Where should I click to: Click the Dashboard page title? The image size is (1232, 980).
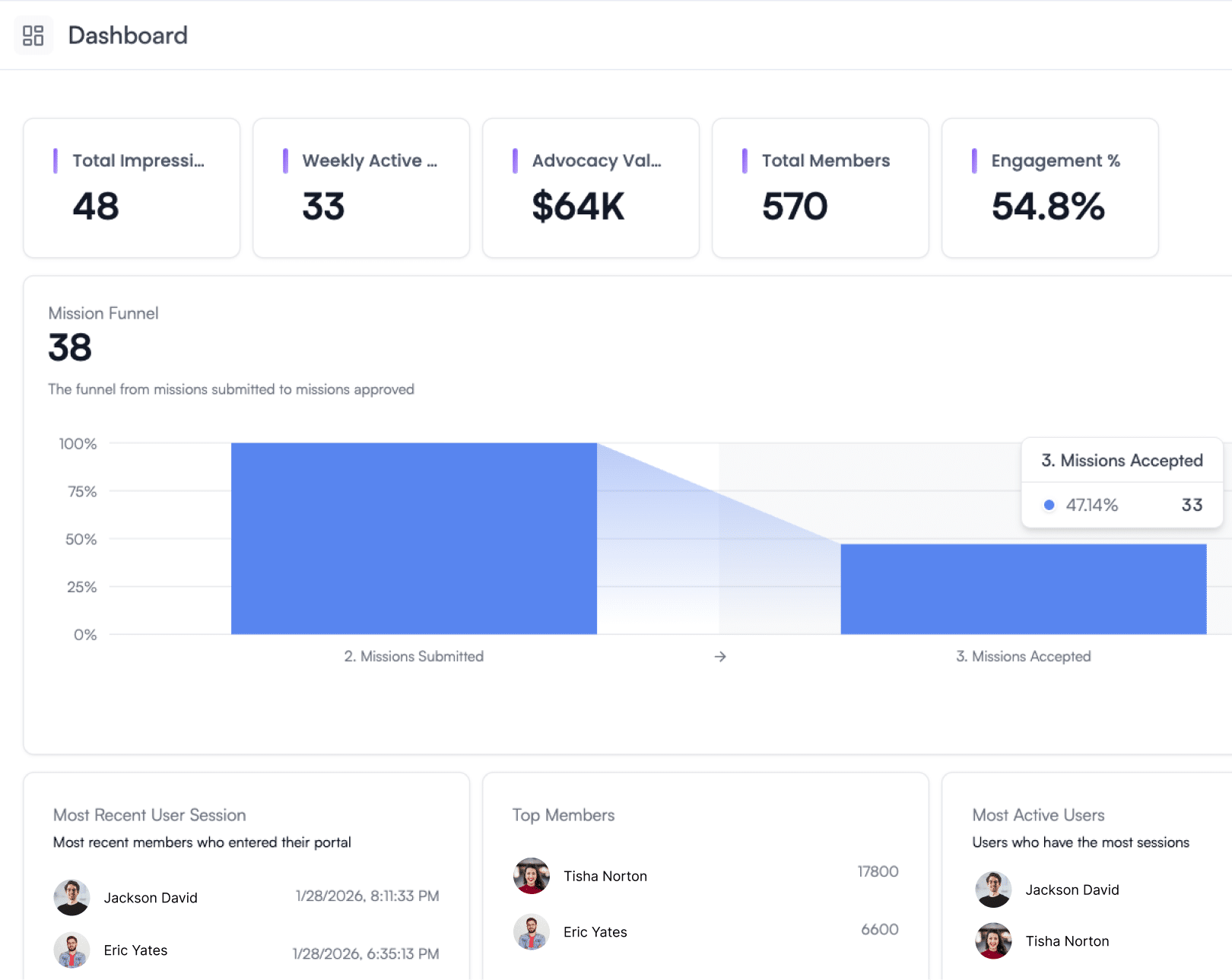128,36
